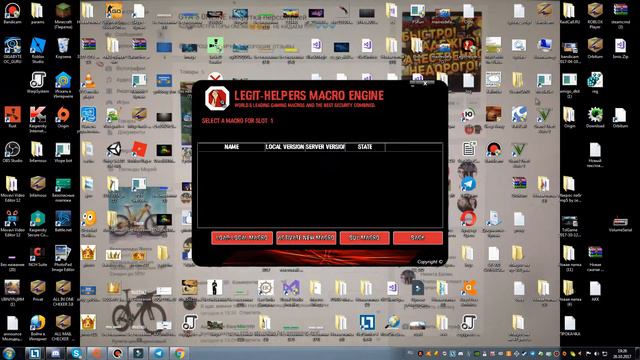Open Skype from the taskbar

[x=76, y=353]
